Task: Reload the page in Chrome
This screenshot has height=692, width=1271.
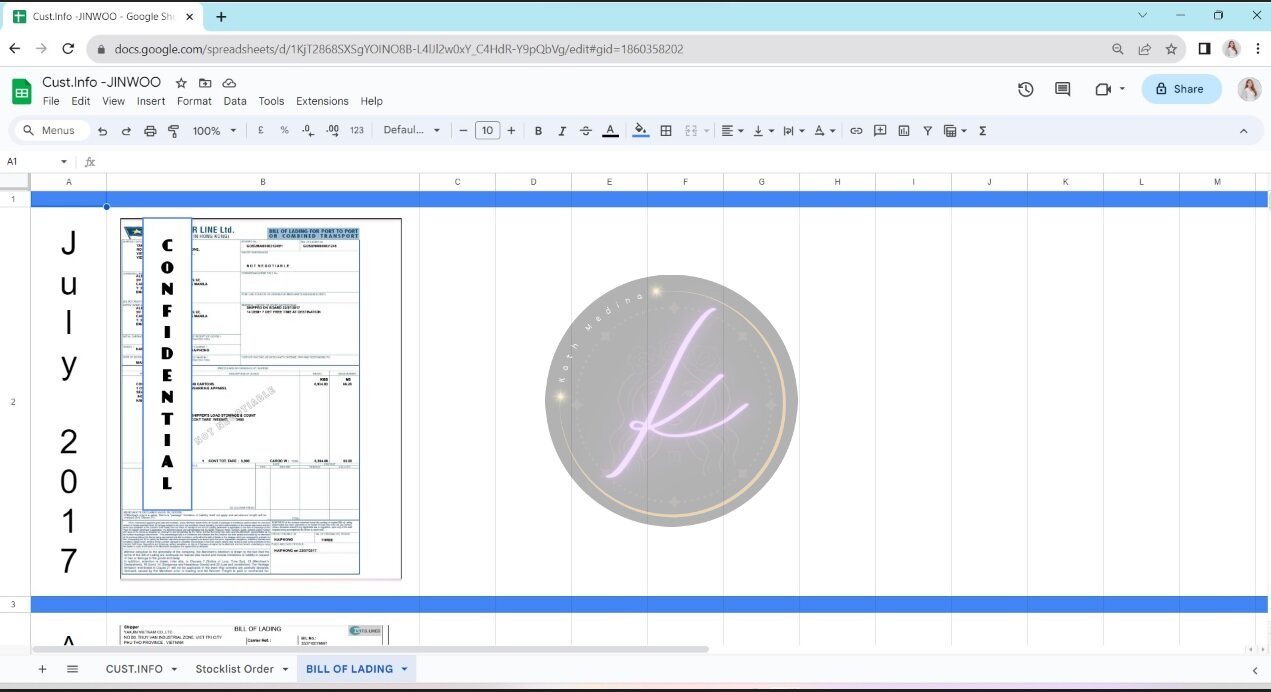Action: 68,48
